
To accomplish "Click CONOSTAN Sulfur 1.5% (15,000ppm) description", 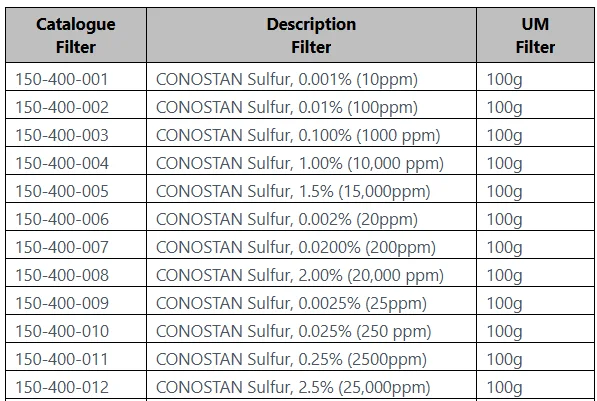I will (293, 192).
